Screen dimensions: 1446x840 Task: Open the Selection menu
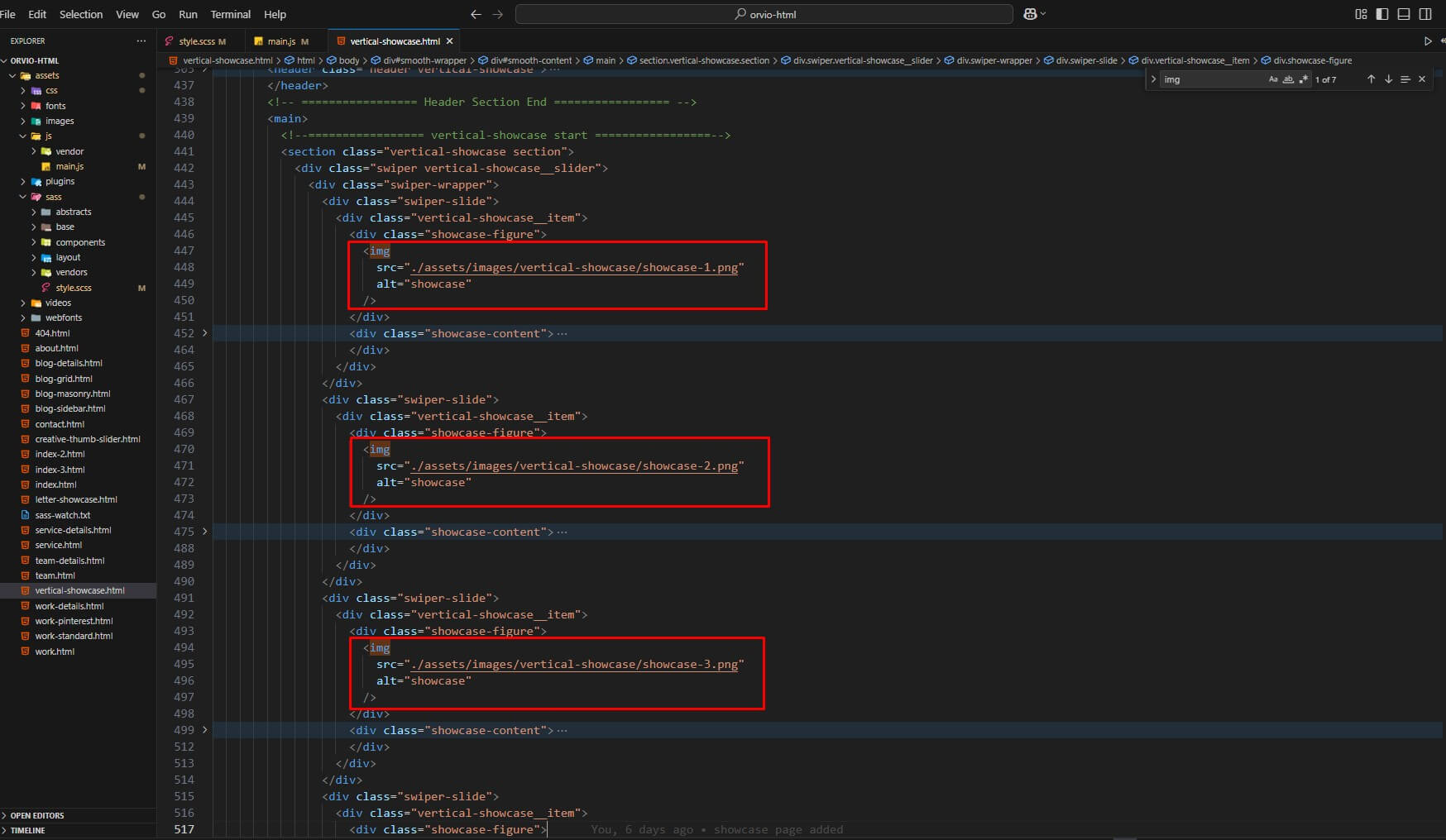pos(81,14)
